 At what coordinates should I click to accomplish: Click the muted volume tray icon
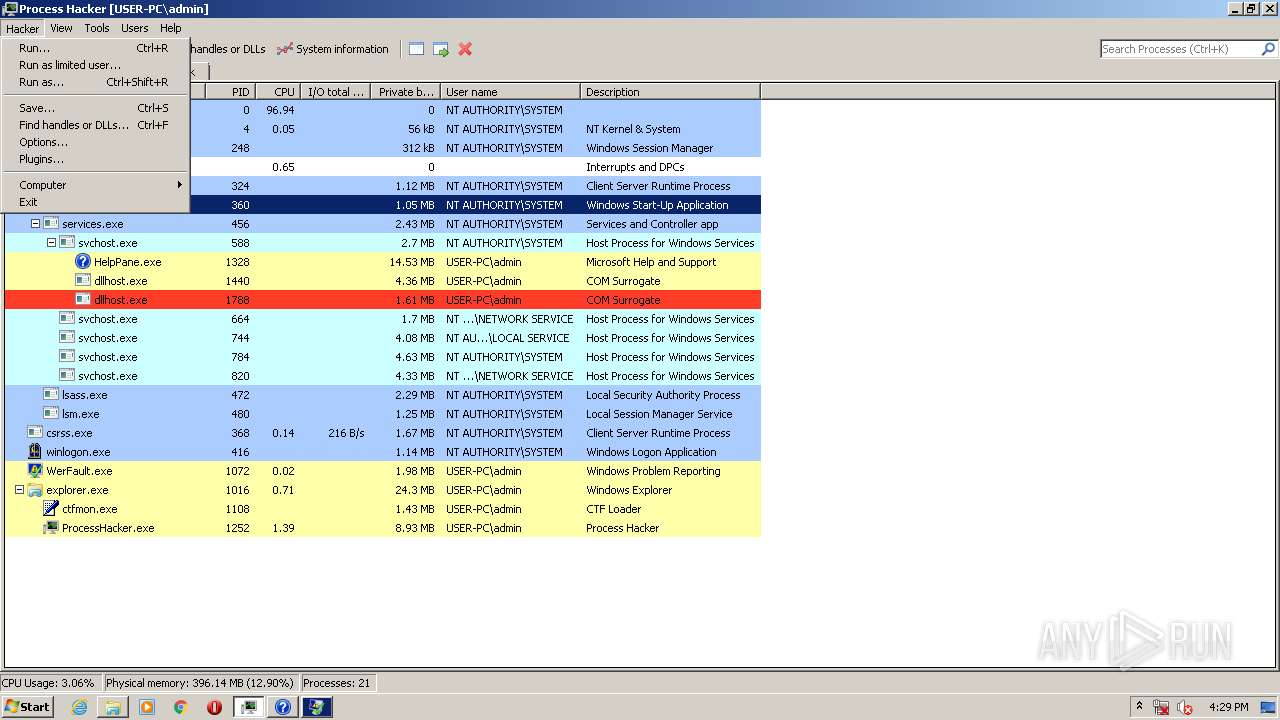1185,707
